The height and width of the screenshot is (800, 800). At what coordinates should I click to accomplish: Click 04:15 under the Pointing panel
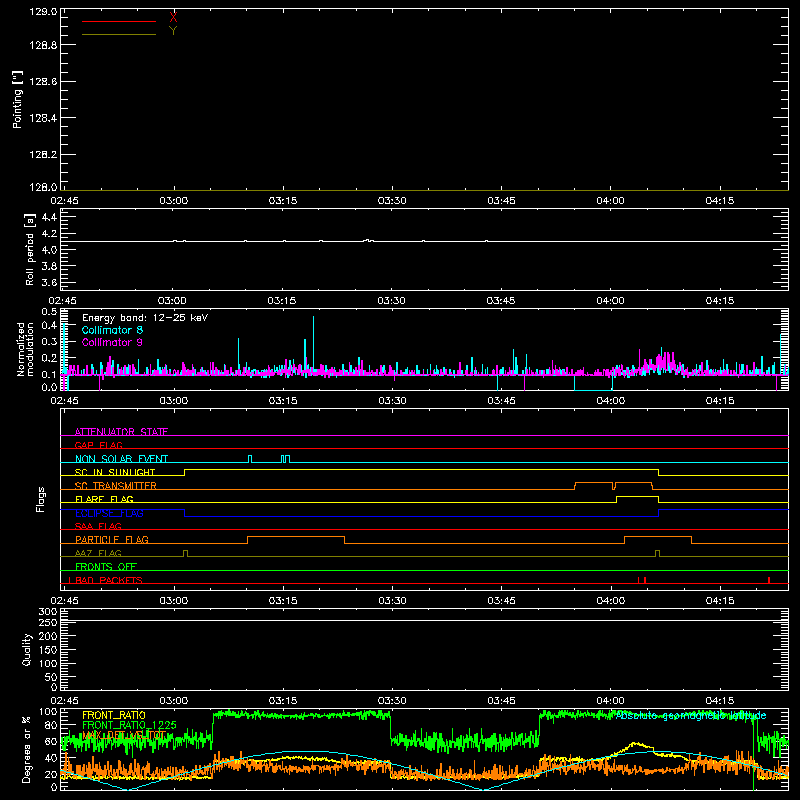719,201
